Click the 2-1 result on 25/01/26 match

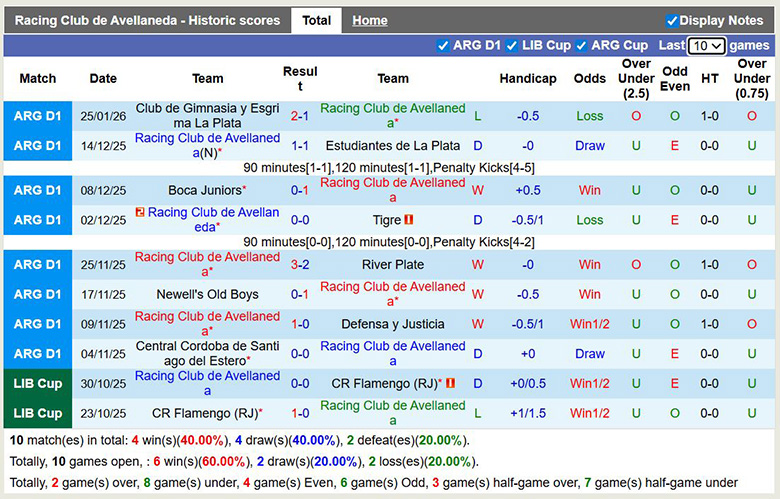[300, 116]
